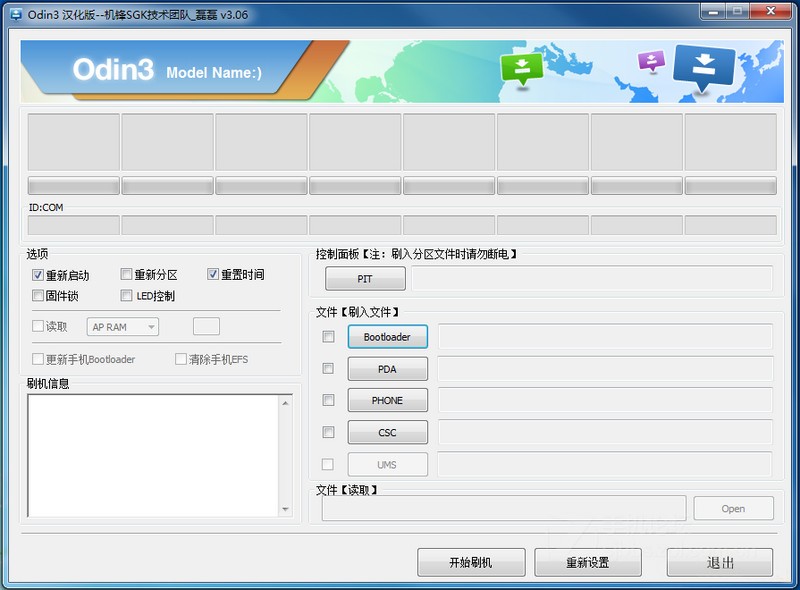800x590 pixels.
Task: Click the PIT file button
Action: 365,279
